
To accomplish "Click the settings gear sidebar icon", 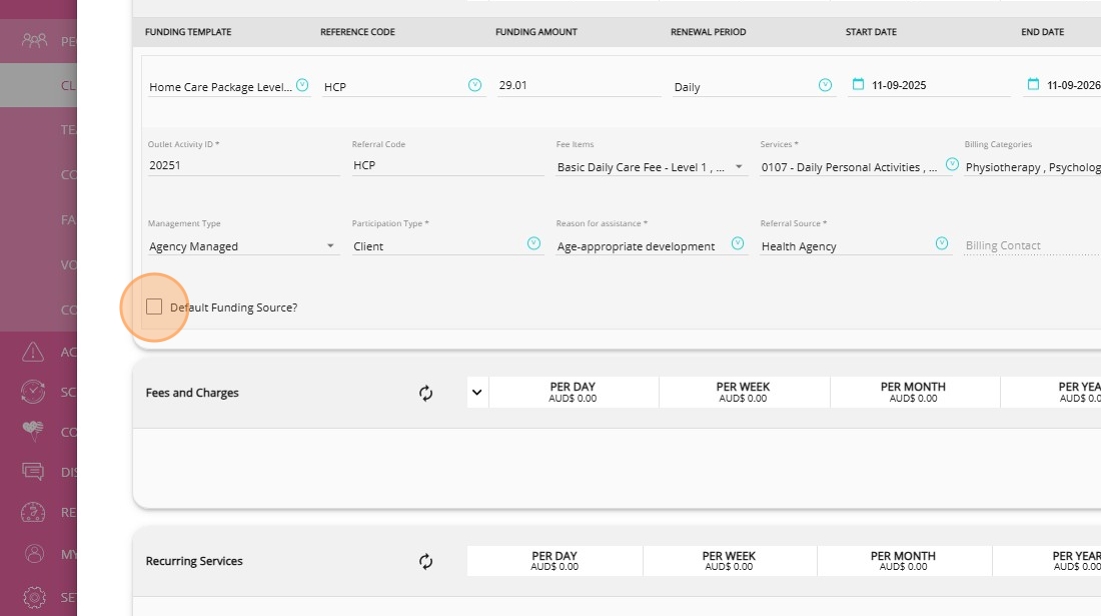I will coord(34,597).
